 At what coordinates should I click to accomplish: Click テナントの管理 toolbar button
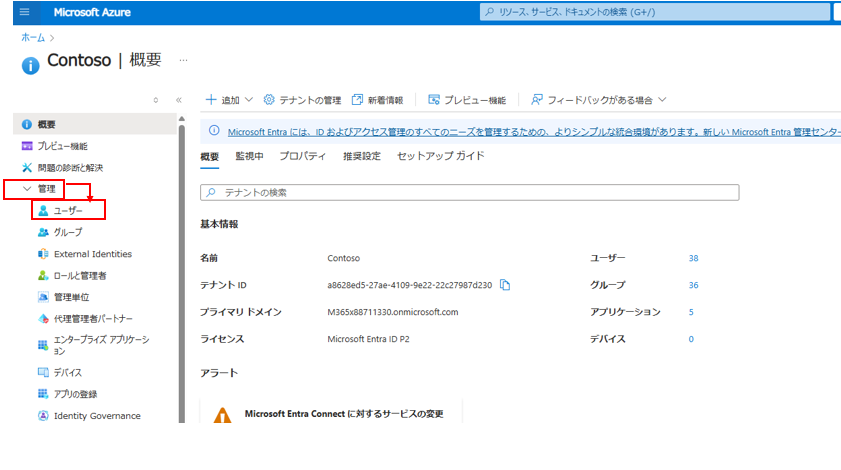[x=303, y=100]
